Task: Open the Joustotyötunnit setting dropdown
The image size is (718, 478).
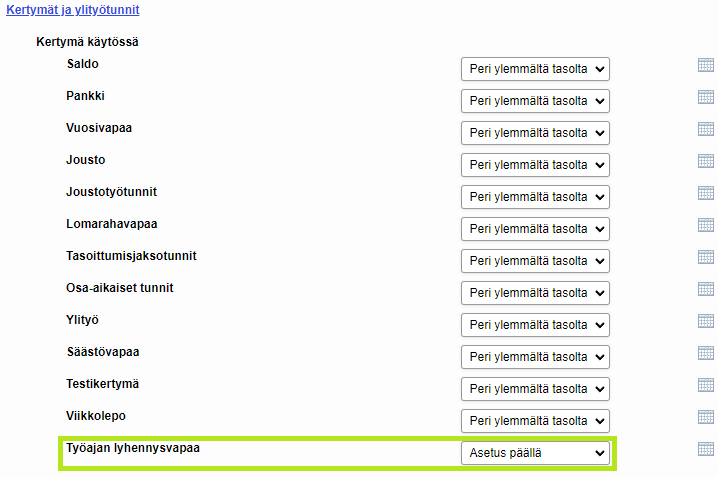Action: [x=535, y=197]
